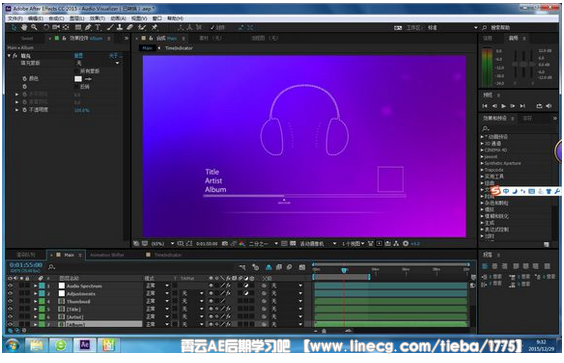Screen dimensions: 564x363
Task: Switch to the TimeIndicator timeline tab
Action: [168, 255]
